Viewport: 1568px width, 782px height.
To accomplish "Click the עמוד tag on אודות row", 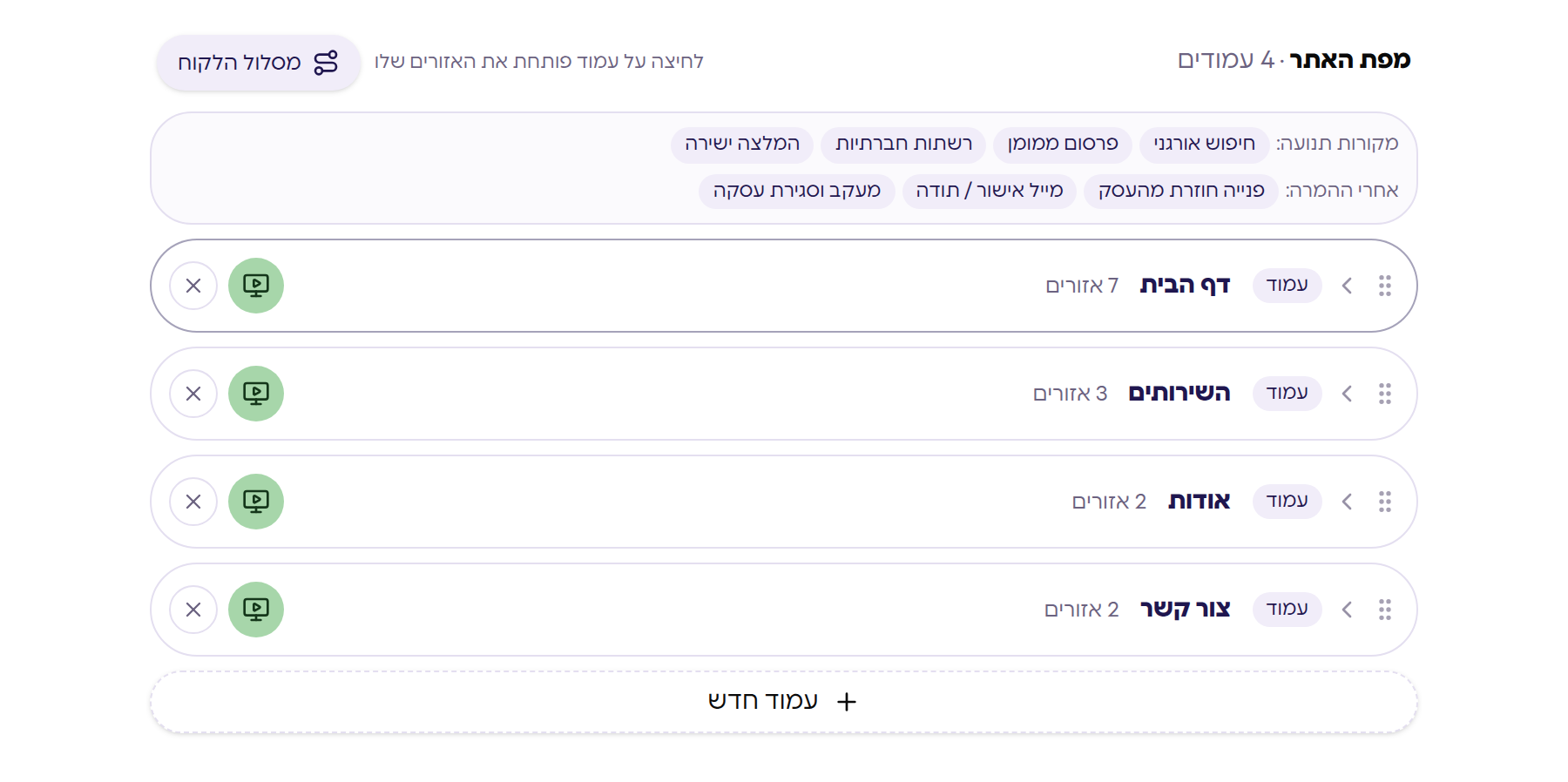I will click(x=1288, y=502).
